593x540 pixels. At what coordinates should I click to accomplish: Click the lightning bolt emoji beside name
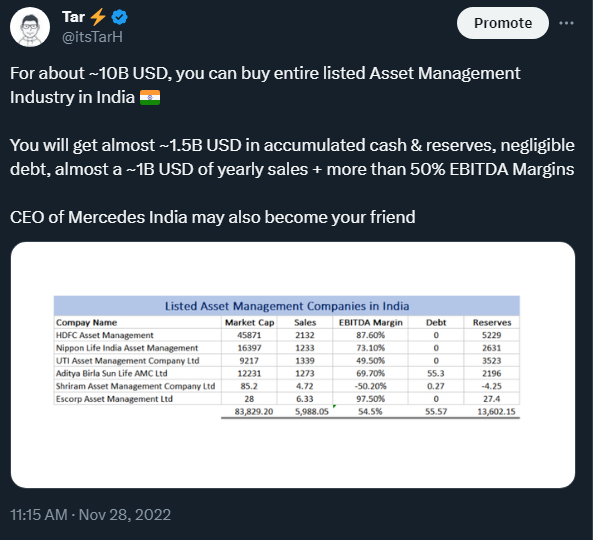(x=98, y=17)
